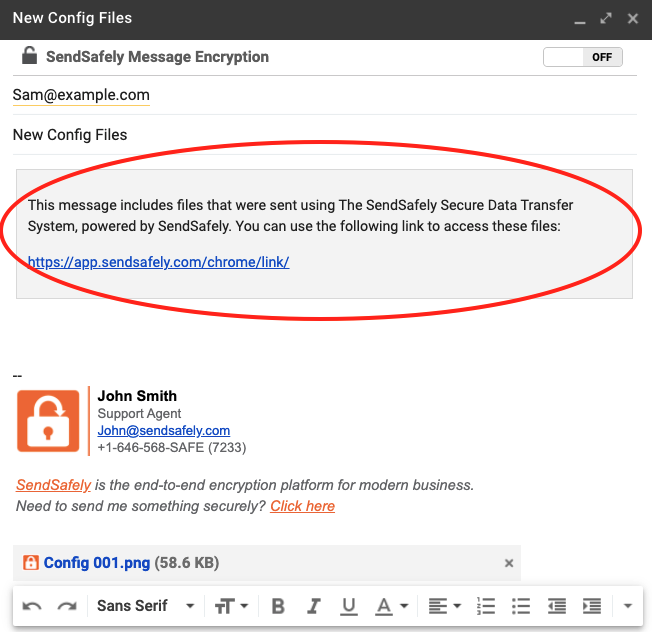Toggle bold formatting
Image resolution: width=652 pixels, height=632 pixels.
[278, 606]
